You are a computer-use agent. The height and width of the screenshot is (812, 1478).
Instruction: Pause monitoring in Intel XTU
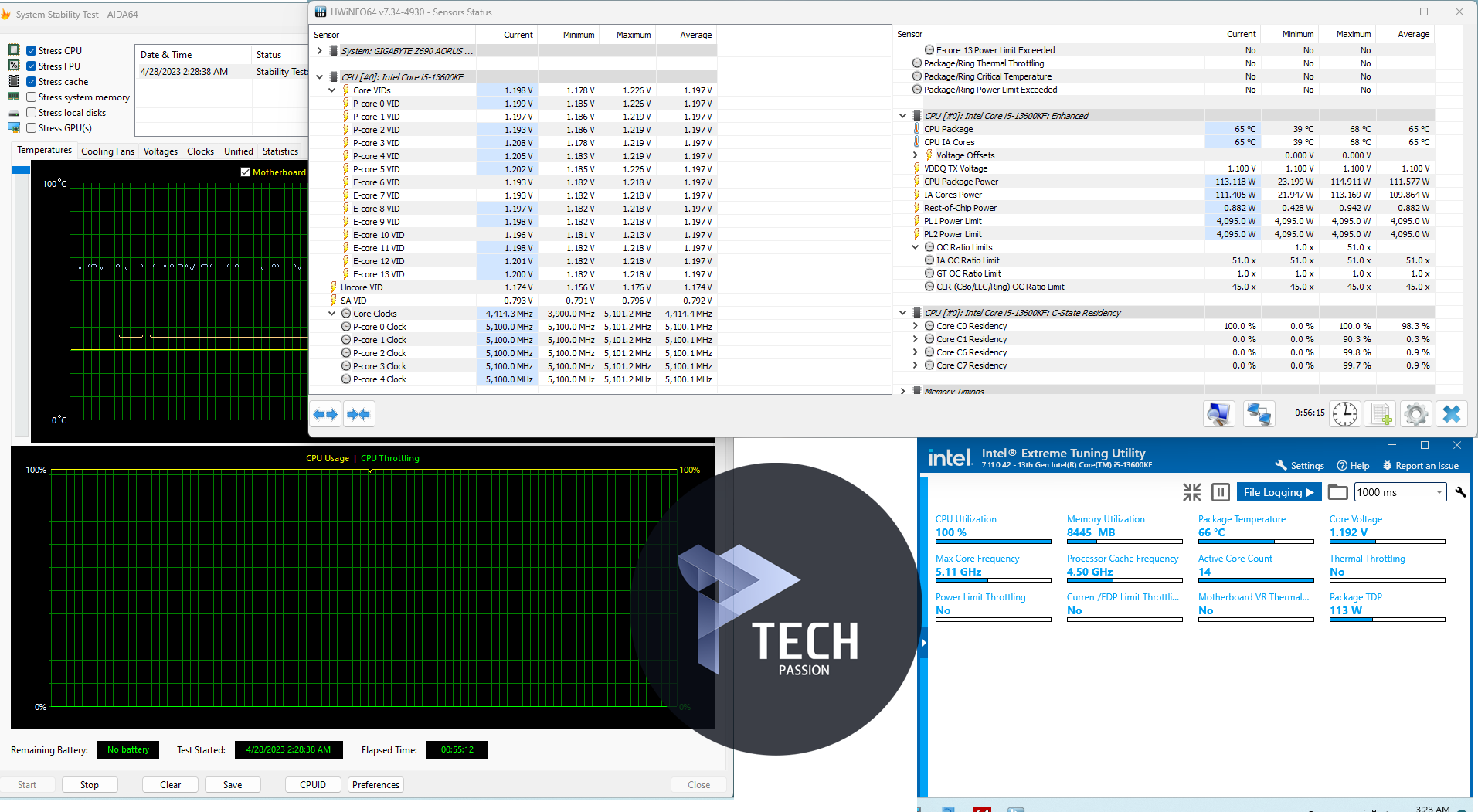pyautogui.click(x=1221, y=492)
